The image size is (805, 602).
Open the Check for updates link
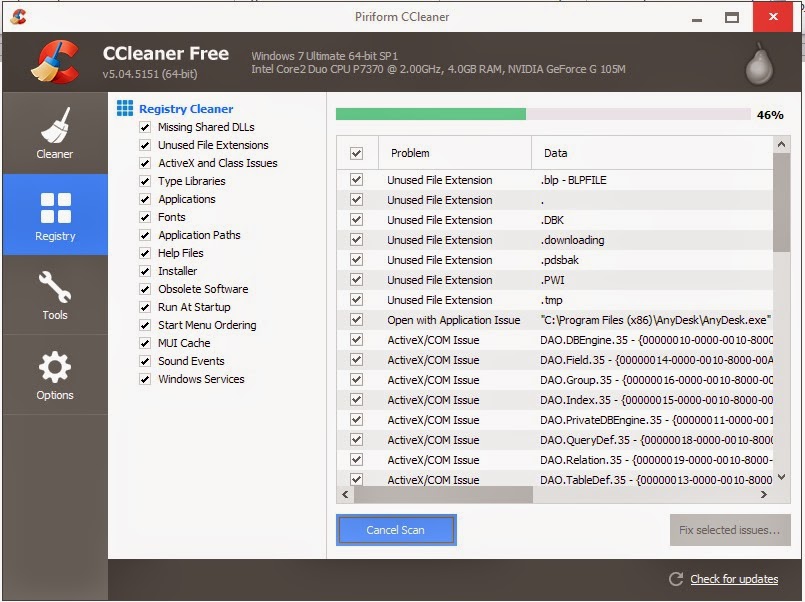[734, 579]
